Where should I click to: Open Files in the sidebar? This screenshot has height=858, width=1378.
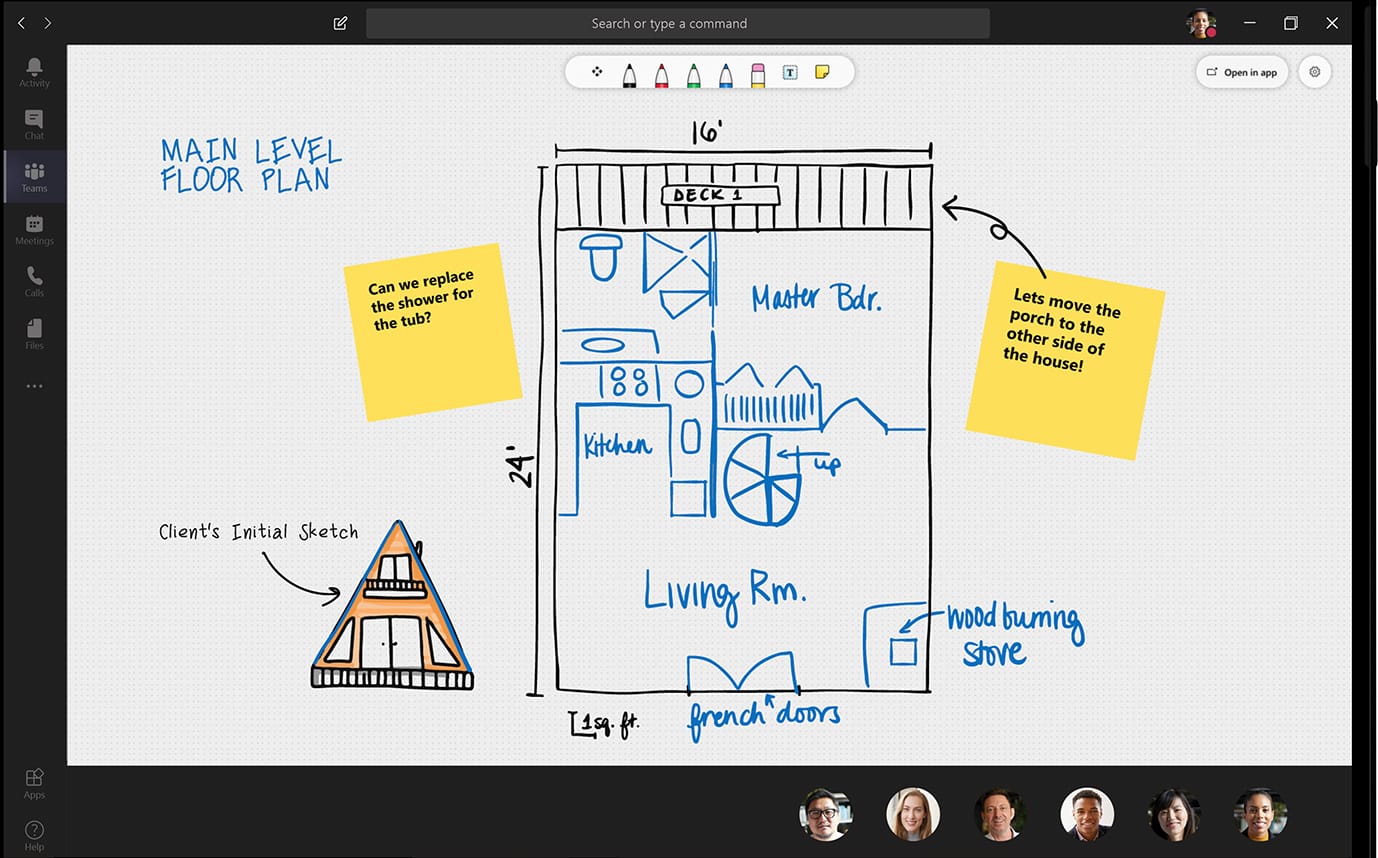pyautogui.click(x=34, y=334)
